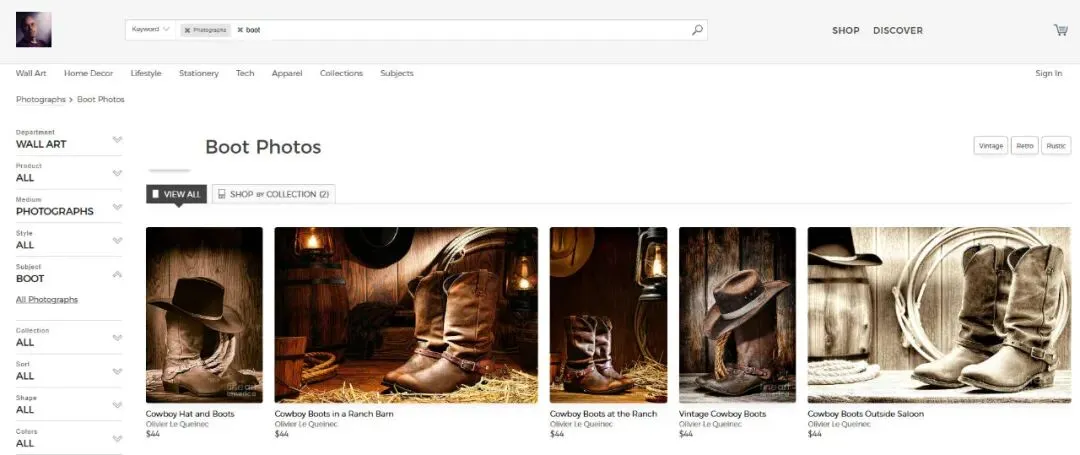Collapse the Subject Boot filter
1080x455 pixels.
[x=117, y=274]
